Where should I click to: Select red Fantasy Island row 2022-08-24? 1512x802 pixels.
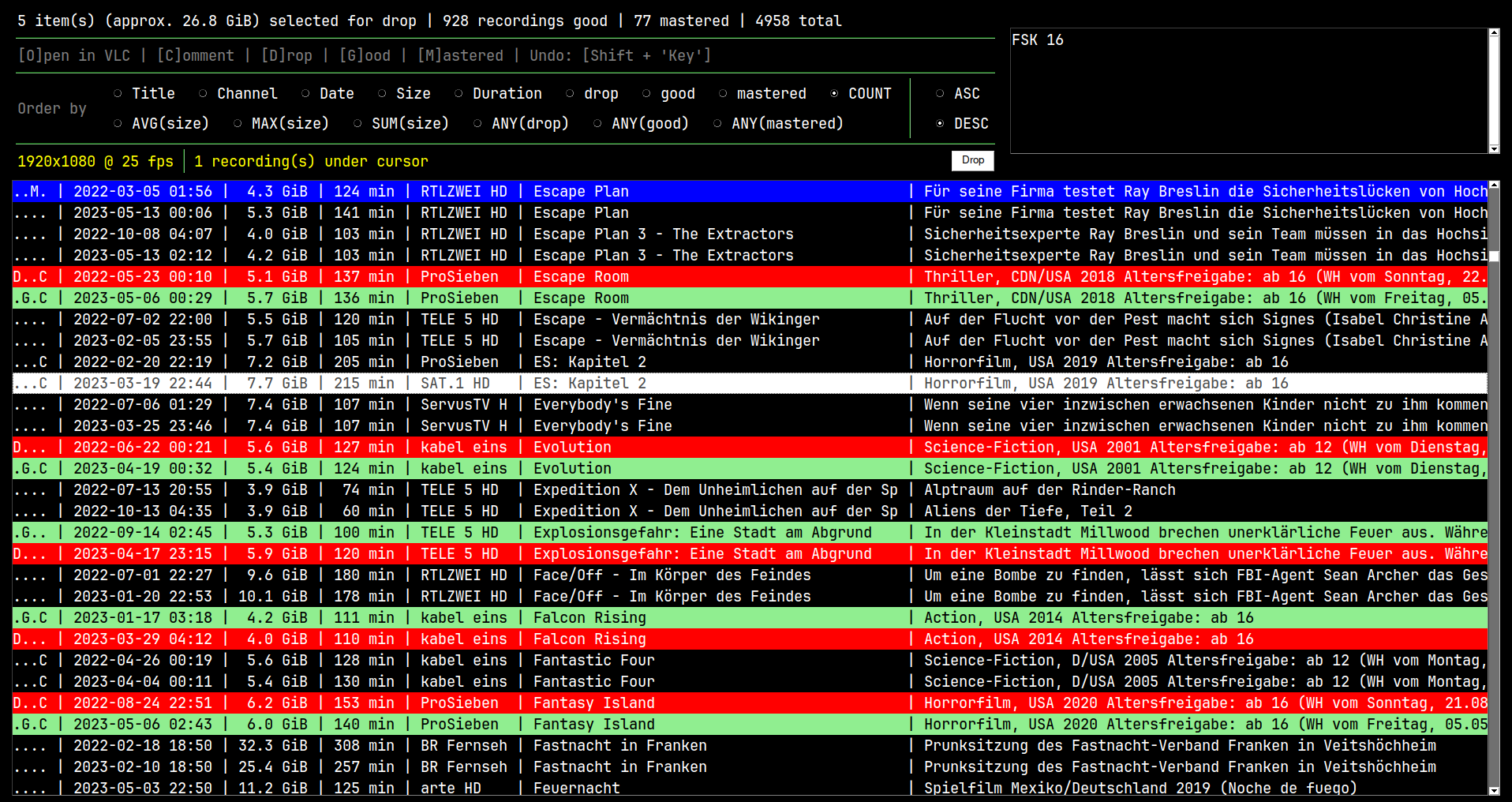pos(750,703)
